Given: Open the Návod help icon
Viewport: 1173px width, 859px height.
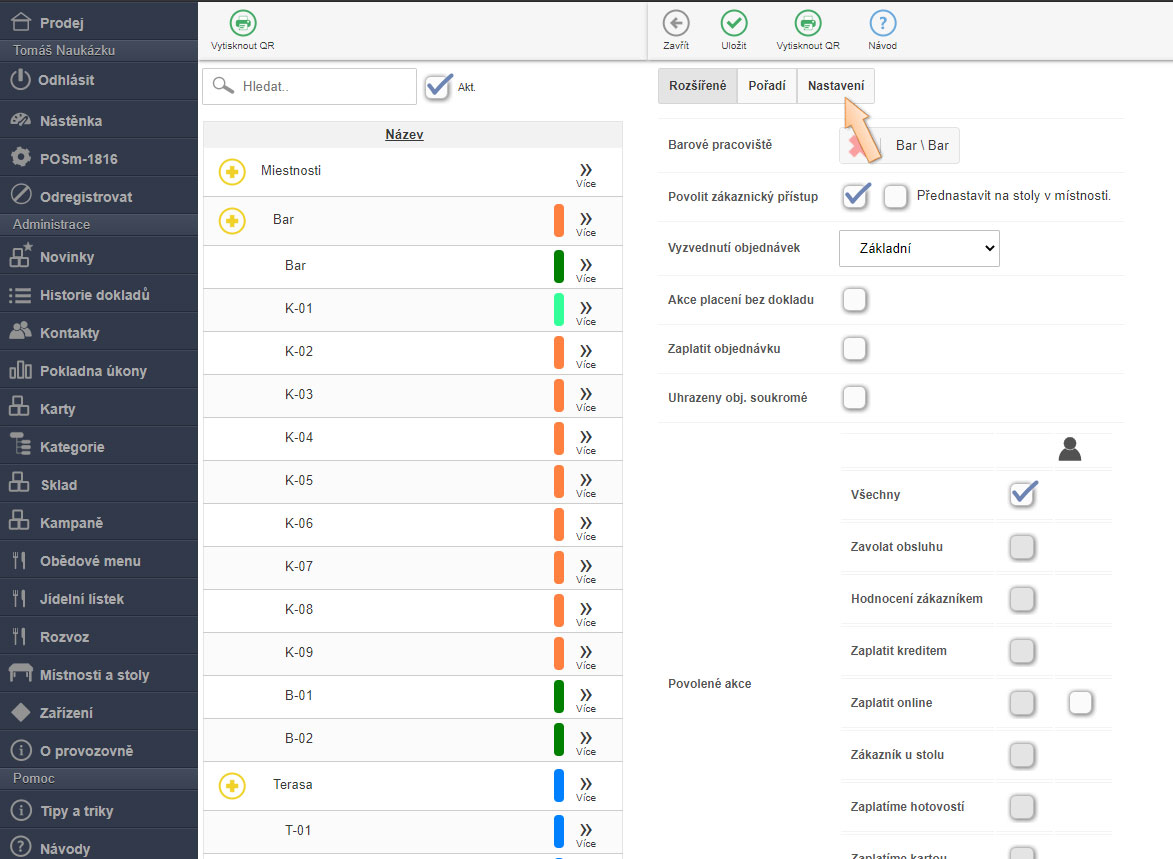Looking at the screenshot, I should (x=882, y=24).
